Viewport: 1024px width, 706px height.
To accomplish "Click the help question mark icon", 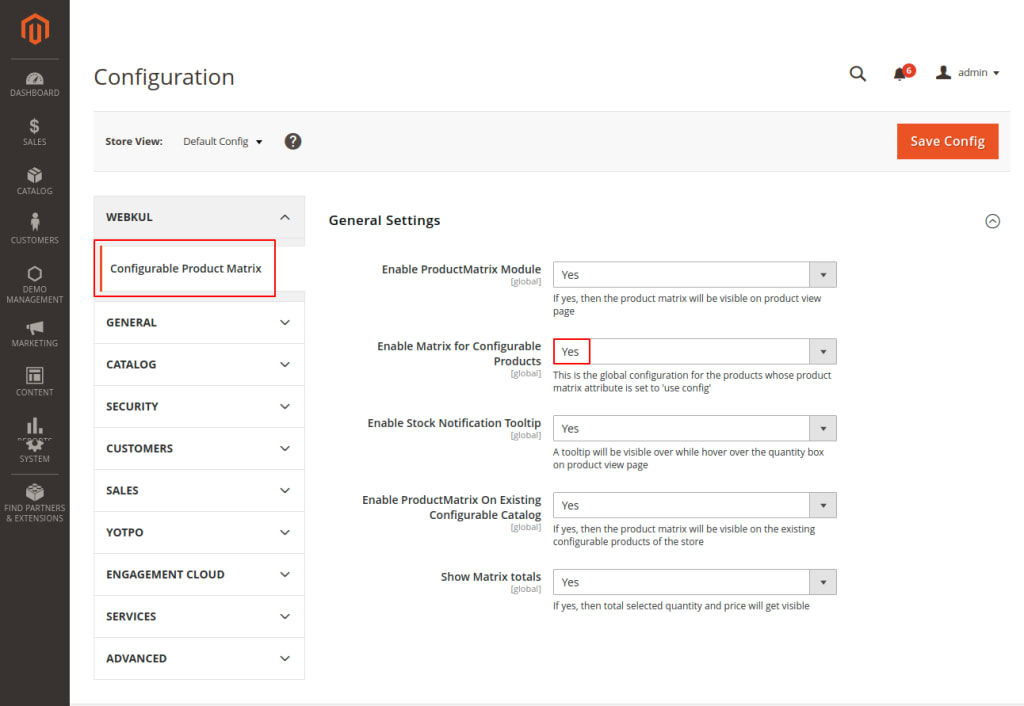I will pyautogui.click(x=293, y=141).
